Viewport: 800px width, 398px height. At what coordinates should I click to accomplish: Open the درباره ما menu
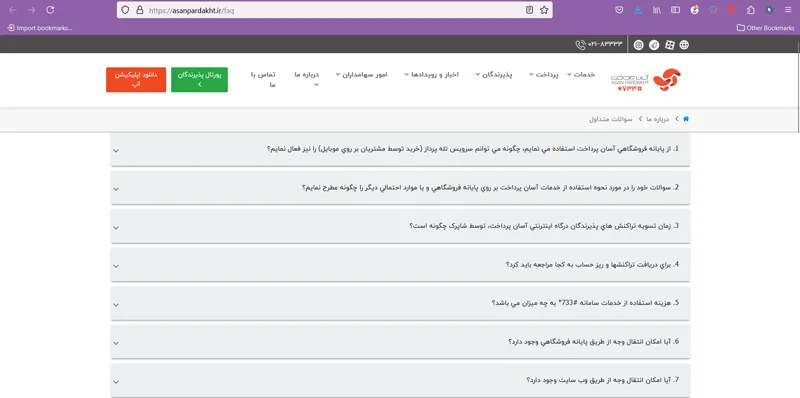(x=307, y=79)
